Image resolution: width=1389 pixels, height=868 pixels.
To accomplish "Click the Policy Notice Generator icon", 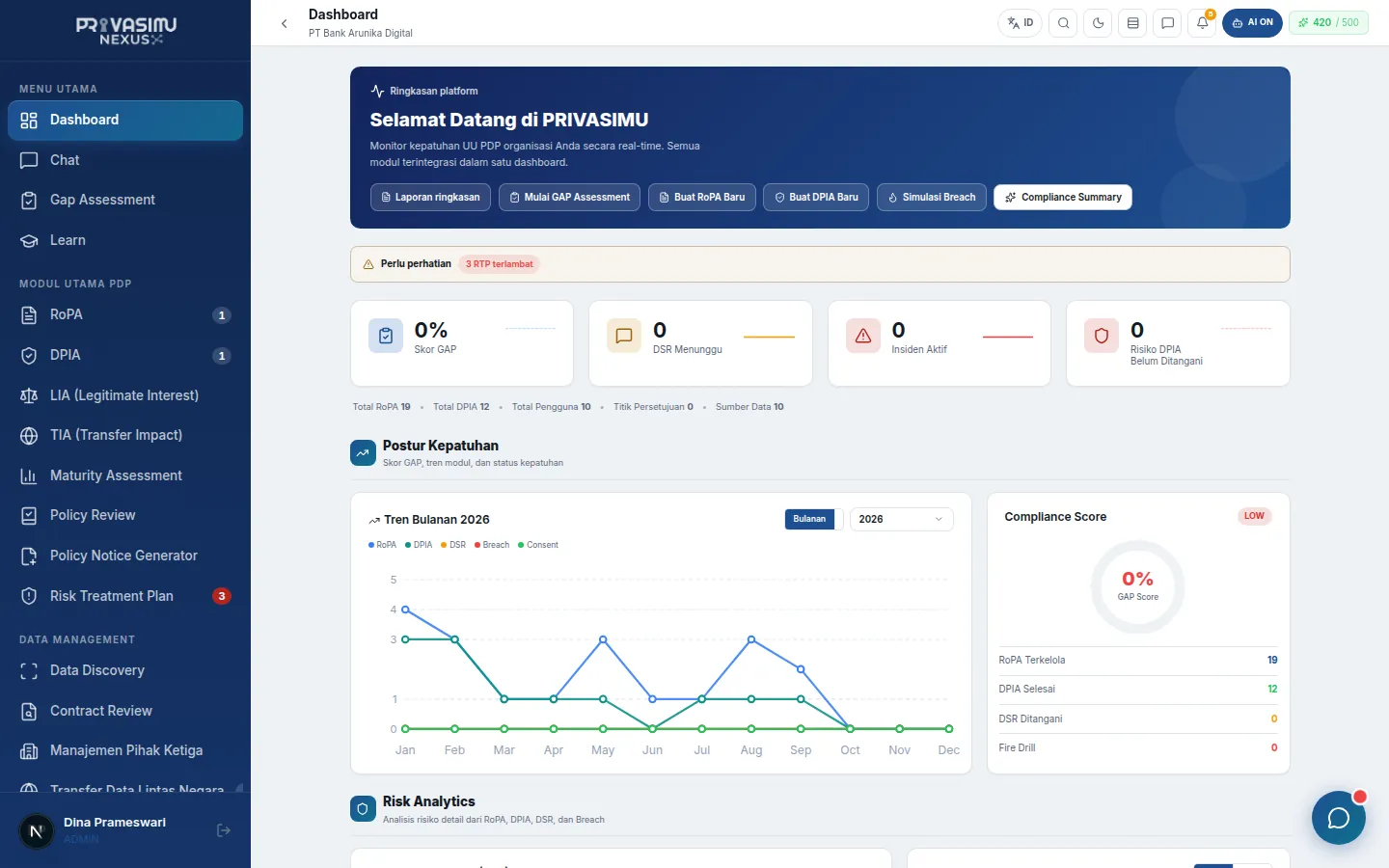I will click(29, 556).
